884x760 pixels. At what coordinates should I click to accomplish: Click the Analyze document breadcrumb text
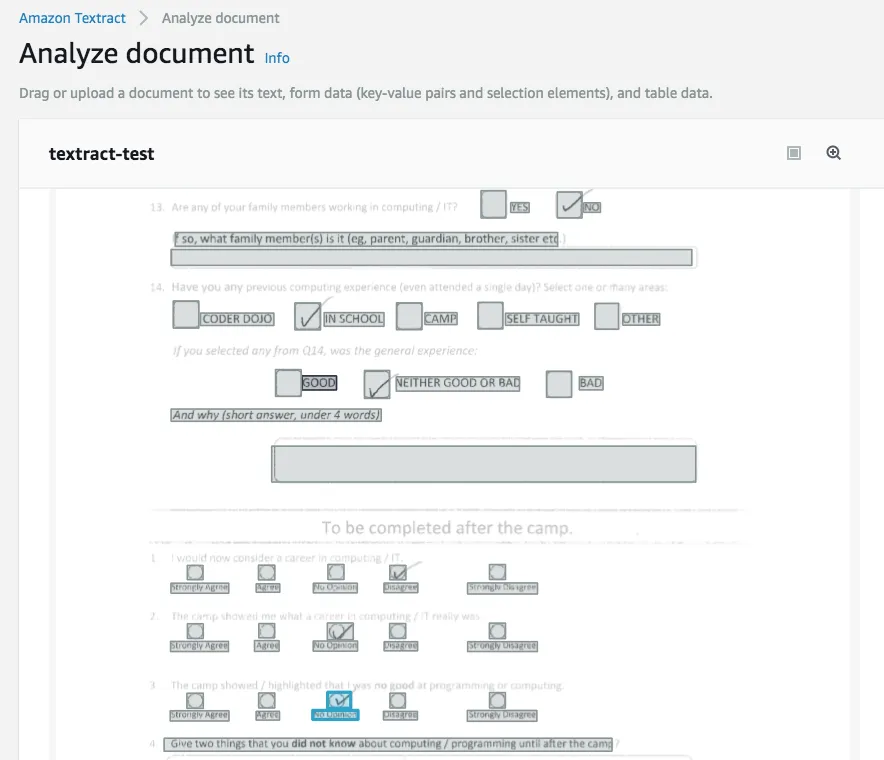[x=220, y=18]
